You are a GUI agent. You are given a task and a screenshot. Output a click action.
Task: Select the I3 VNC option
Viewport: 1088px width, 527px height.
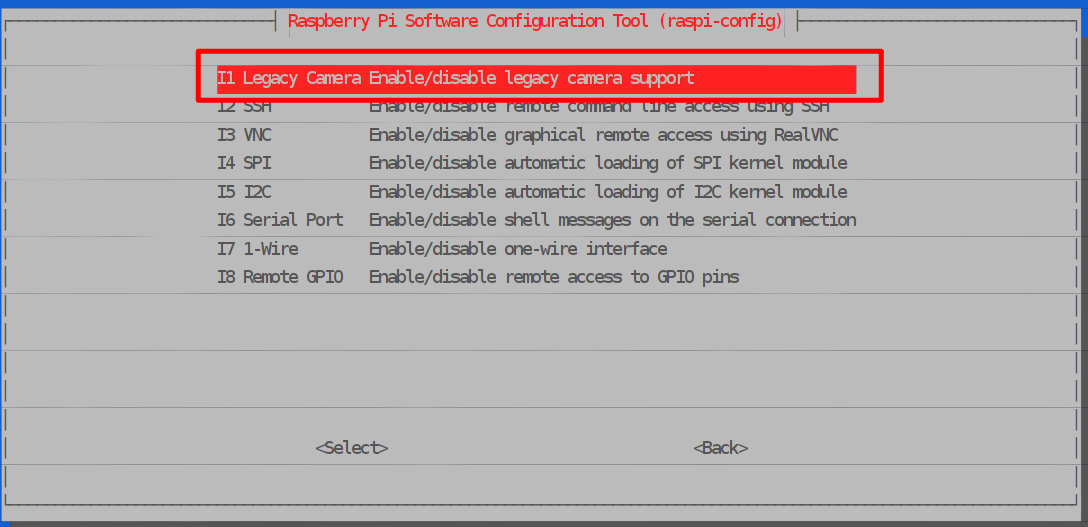(x=244, y=135)
